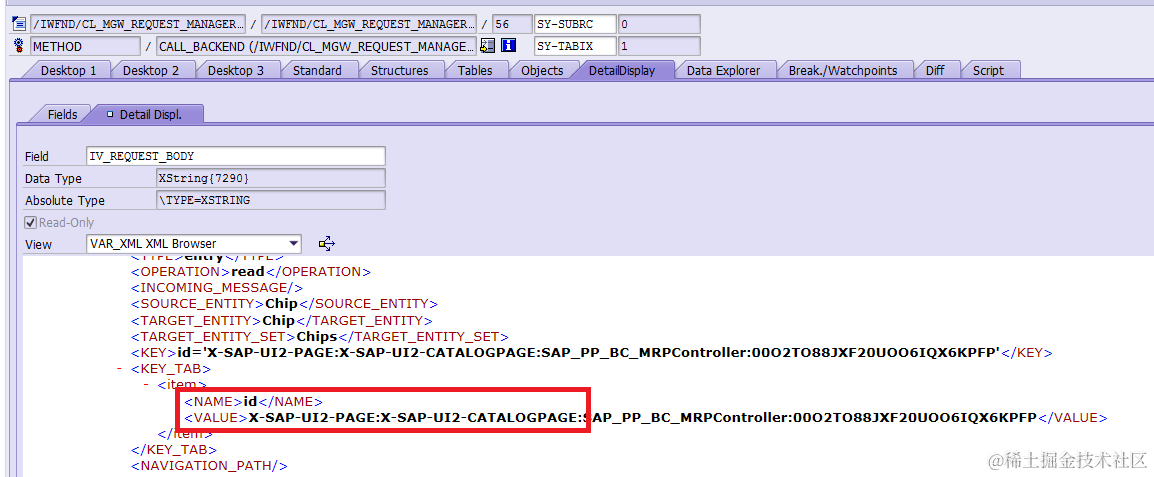1154x477 pixels.
Task: Select the DetailDisplay tab
Action: (621, 71)
